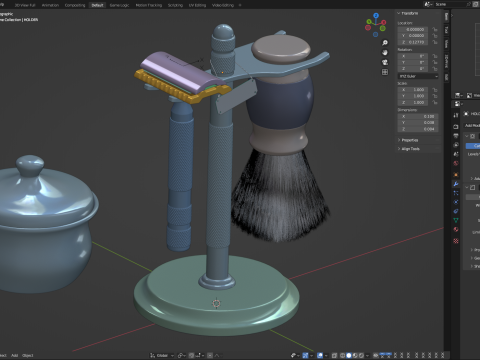Image resolution: width=480 pixels, height=360 pixels.
Task: Open the XYZ Euler rotation mode dropdown
Action: pos(418,76)
